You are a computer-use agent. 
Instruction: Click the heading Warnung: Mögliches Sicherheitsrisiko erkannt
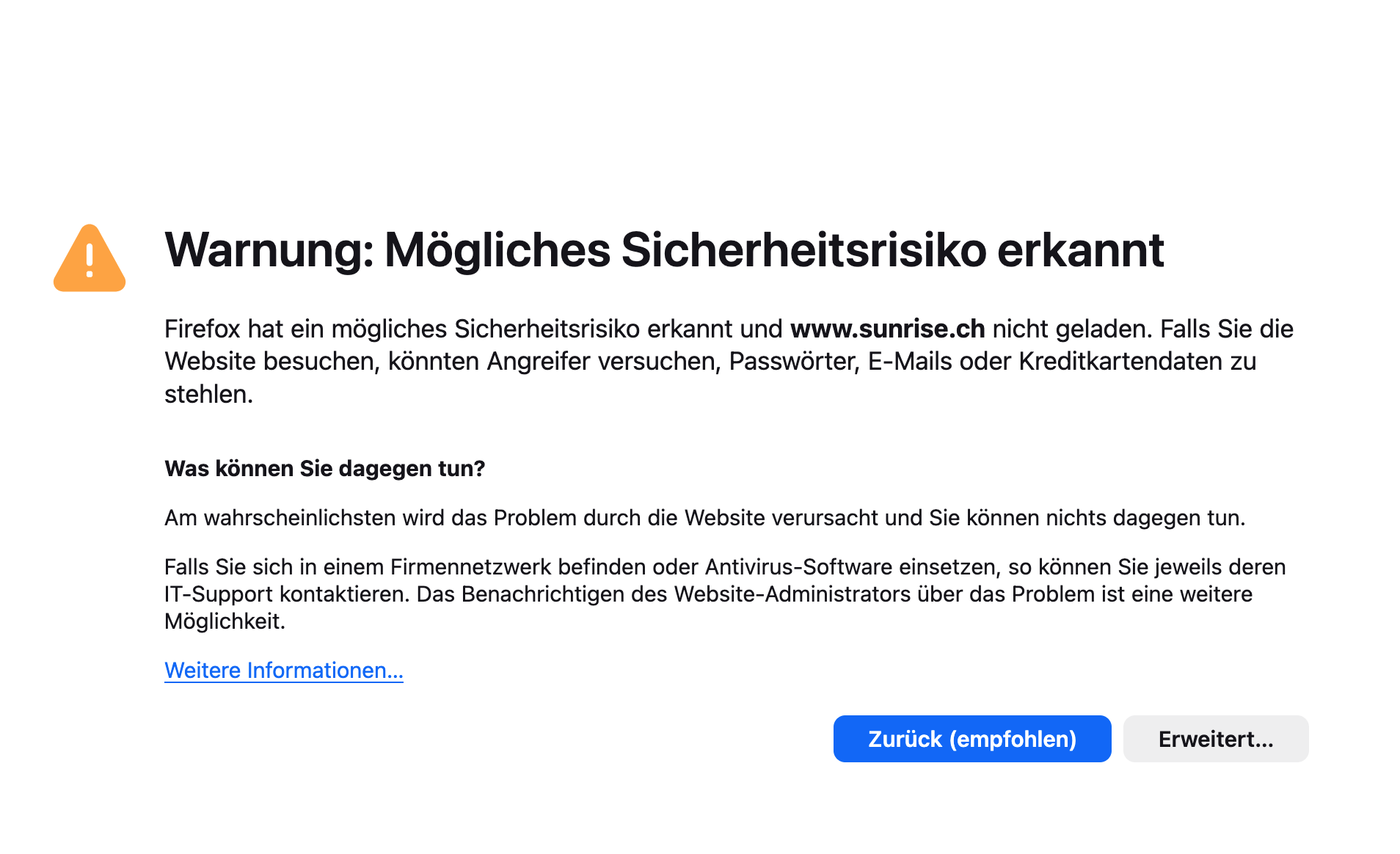click(x=663, y=250)
